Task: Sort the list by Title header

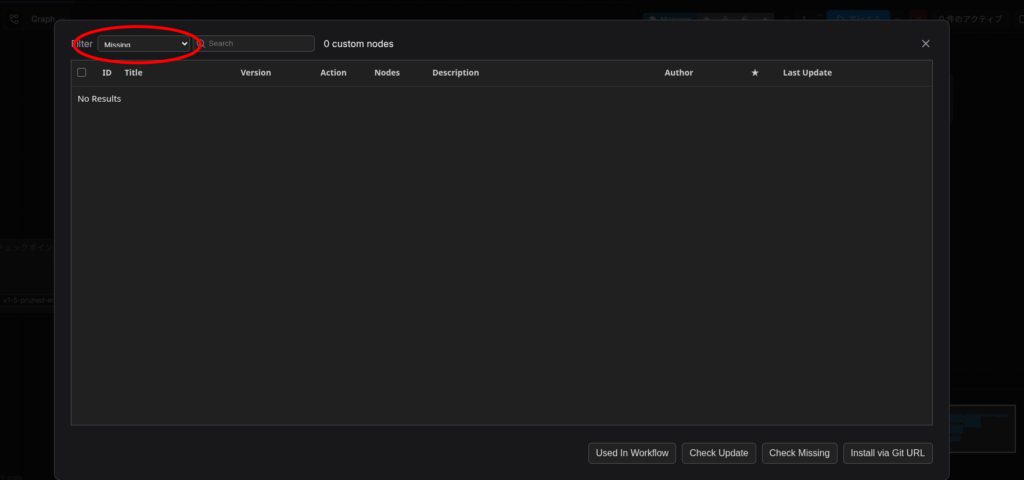Action: click(133, 73)
